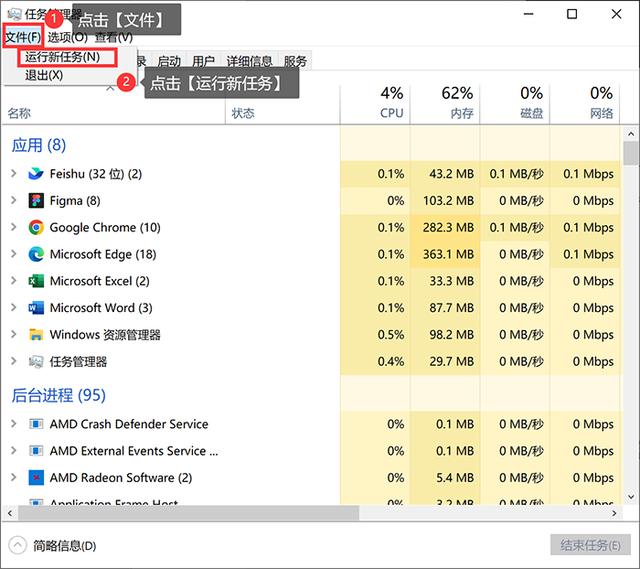Expand the AMD Crash Defender Service entry

[x=13, y=424]
